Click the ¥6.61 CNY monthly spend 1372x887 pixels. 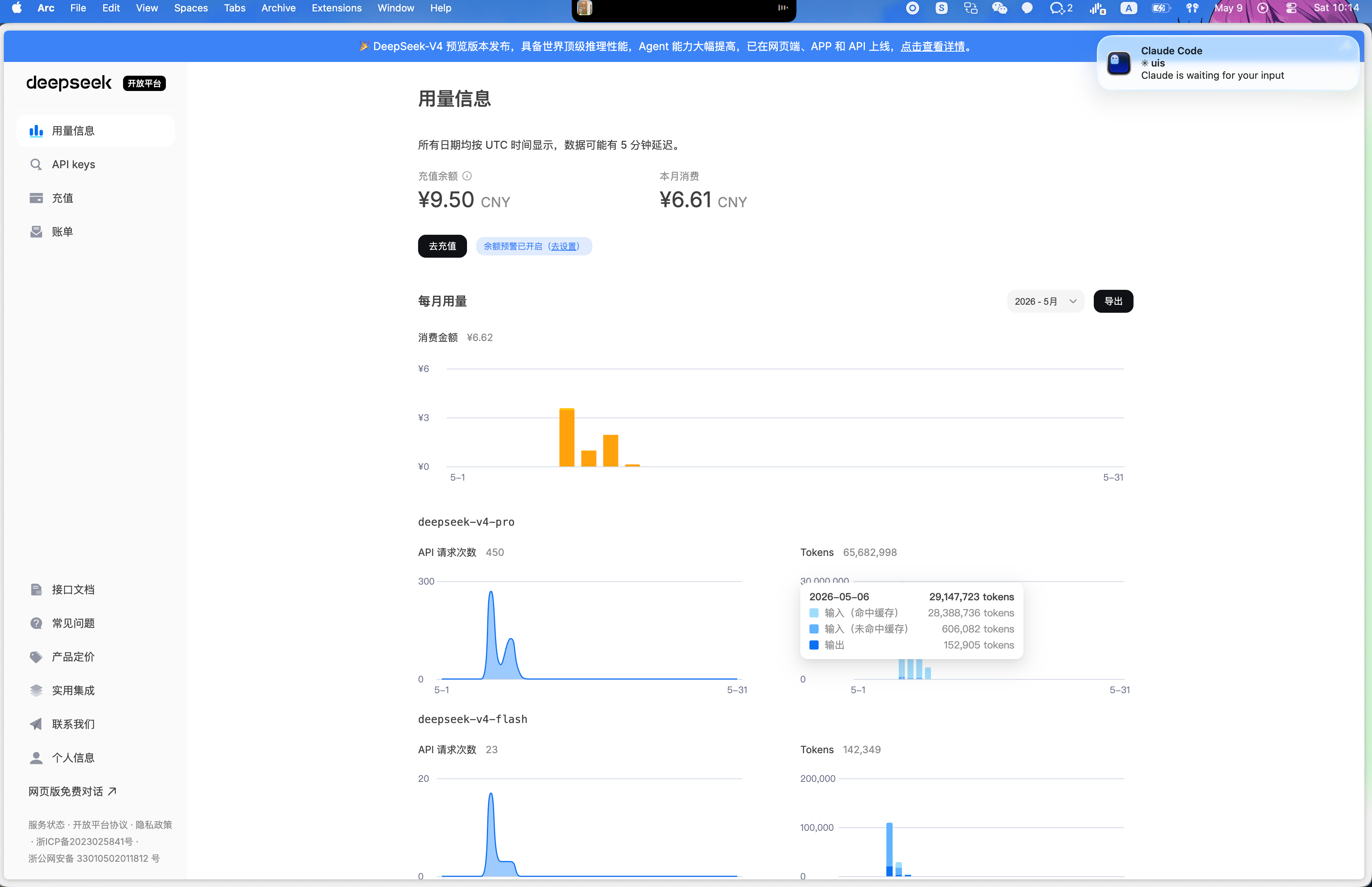703,200
